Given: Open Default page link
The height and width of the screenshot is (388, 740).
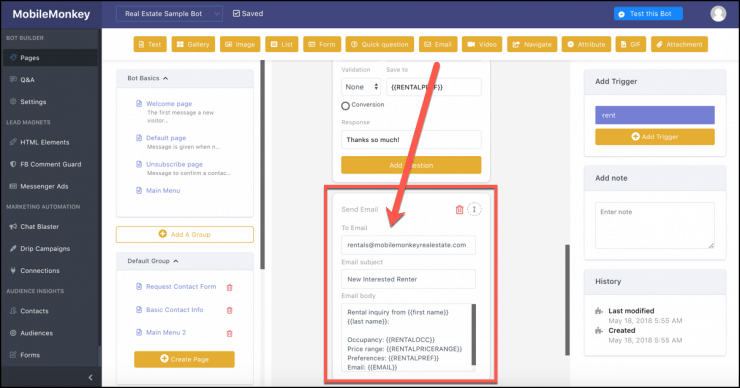Looking at the screenshot, I should tap(166, 138).
